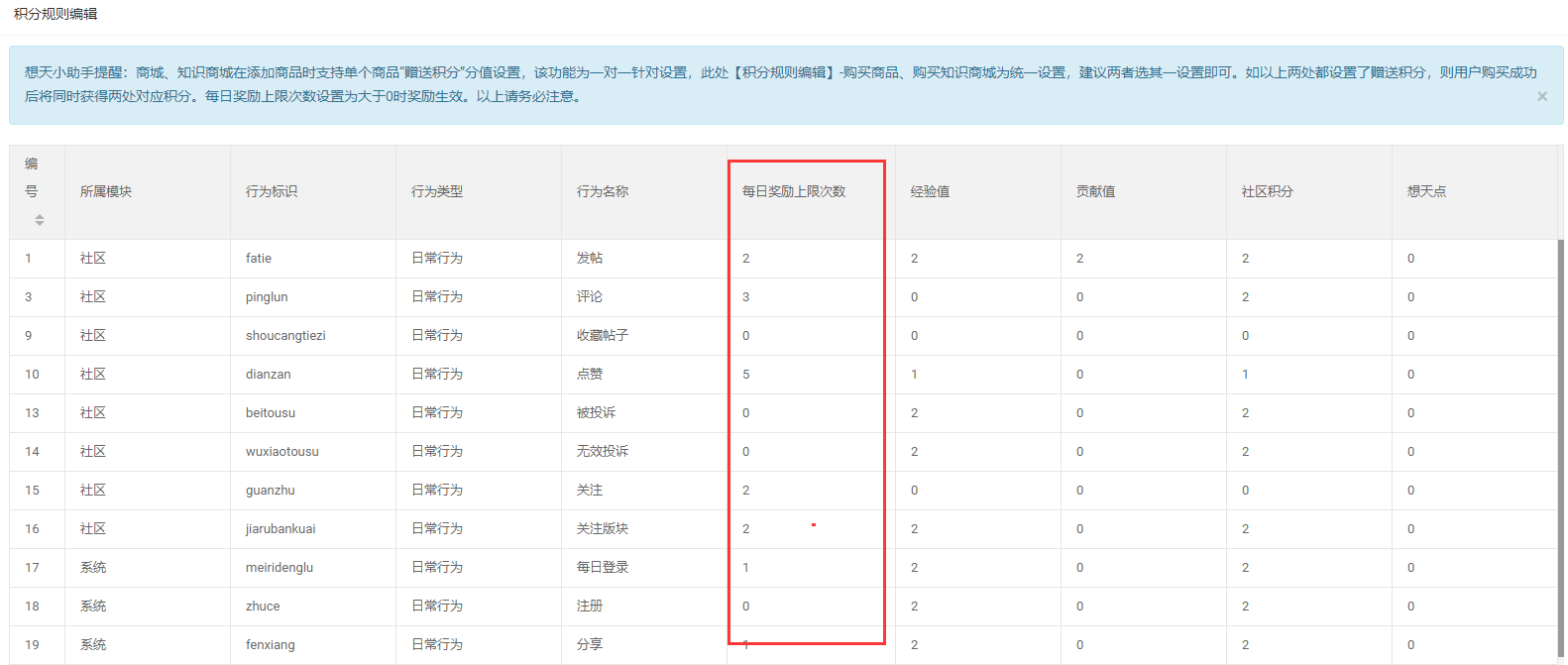
Task: Click the 积分规则编辑 page title
Action: 56,14
